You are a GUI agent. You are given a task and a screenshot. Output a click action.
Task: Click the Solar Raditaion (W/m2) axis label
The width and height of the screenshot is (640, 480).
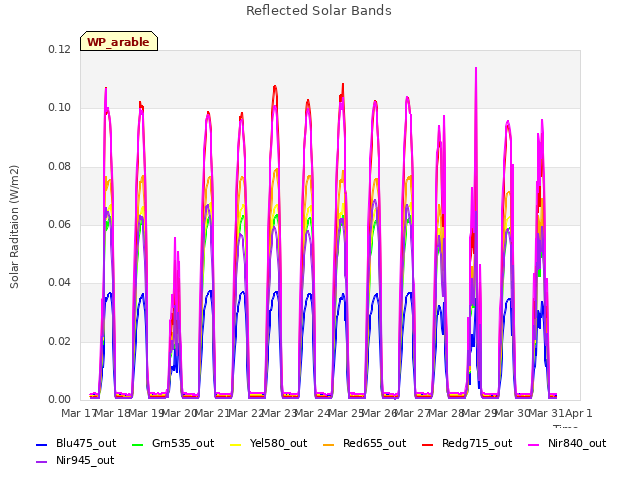tap(14, 227)
